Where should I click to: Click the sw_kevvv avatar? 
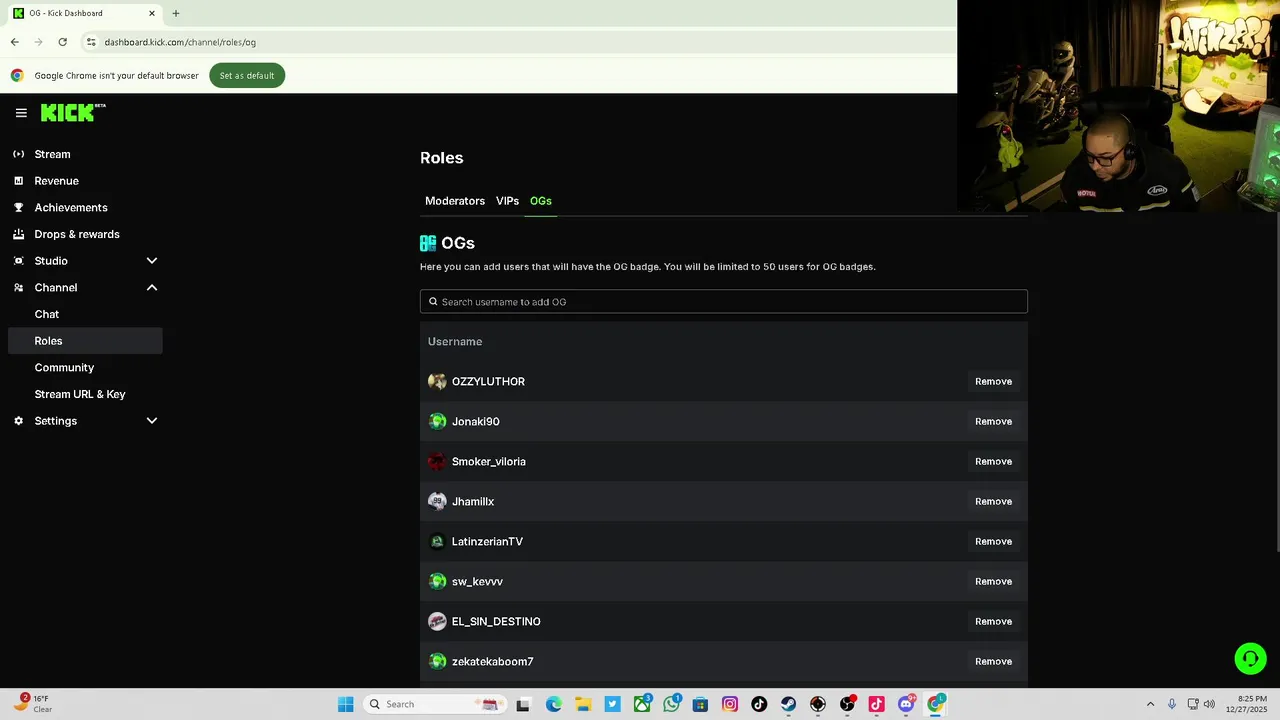pyautogui.click(x=437, y=581)
